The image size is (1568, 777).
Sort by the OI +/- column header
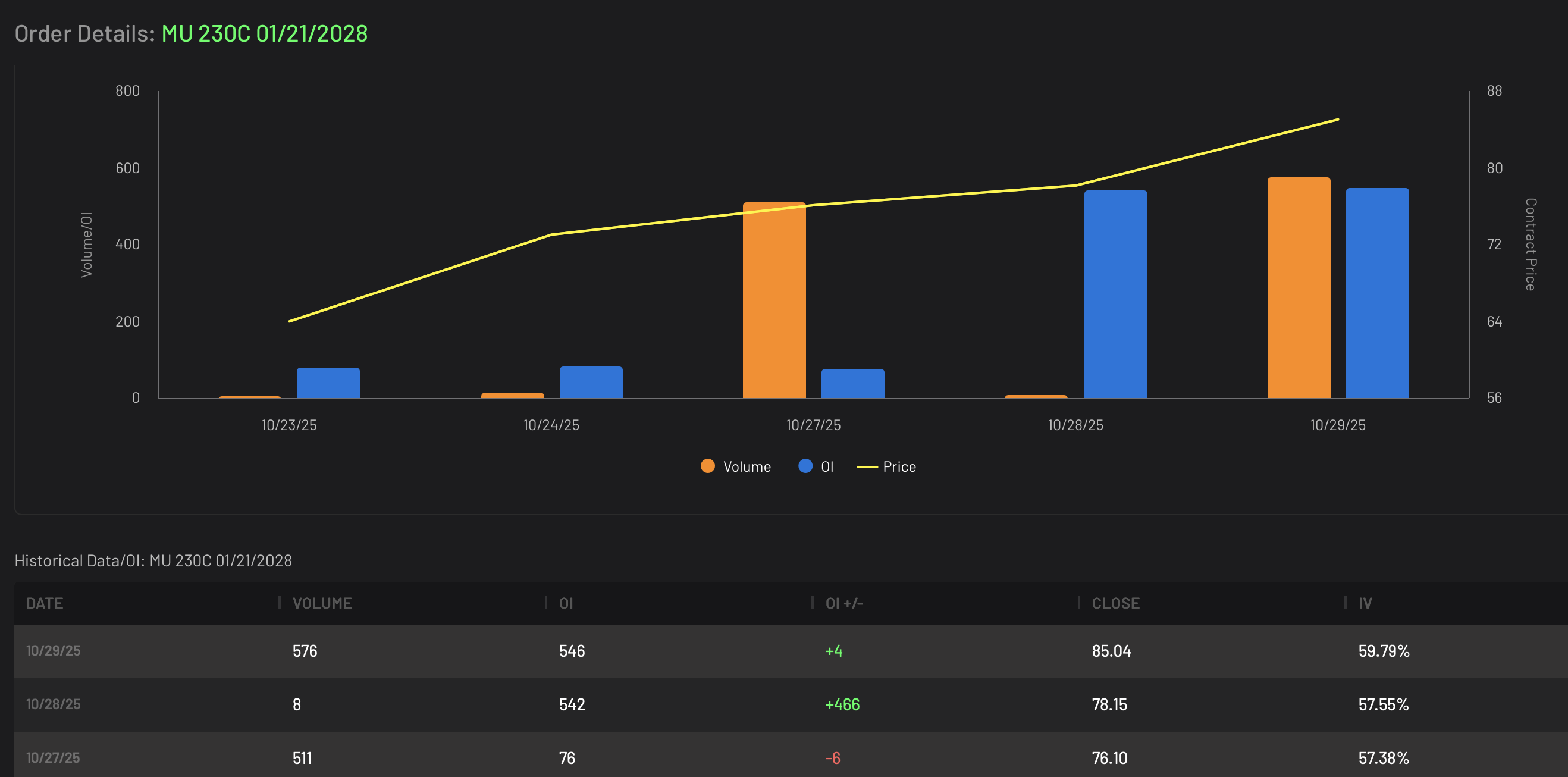click(844, 603)
